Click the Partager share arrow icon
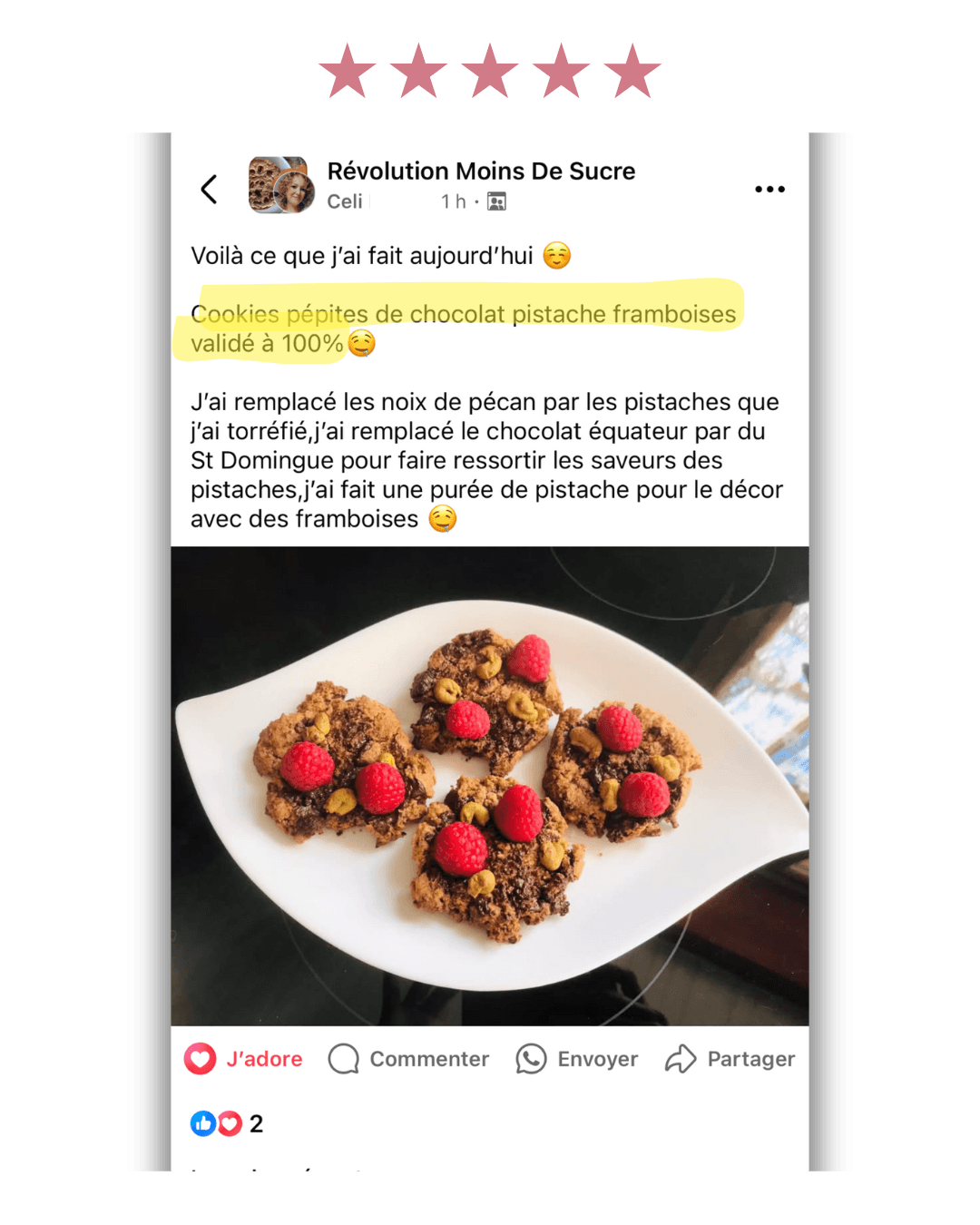The image size is (980, 1225). (x=681, y=1059)
